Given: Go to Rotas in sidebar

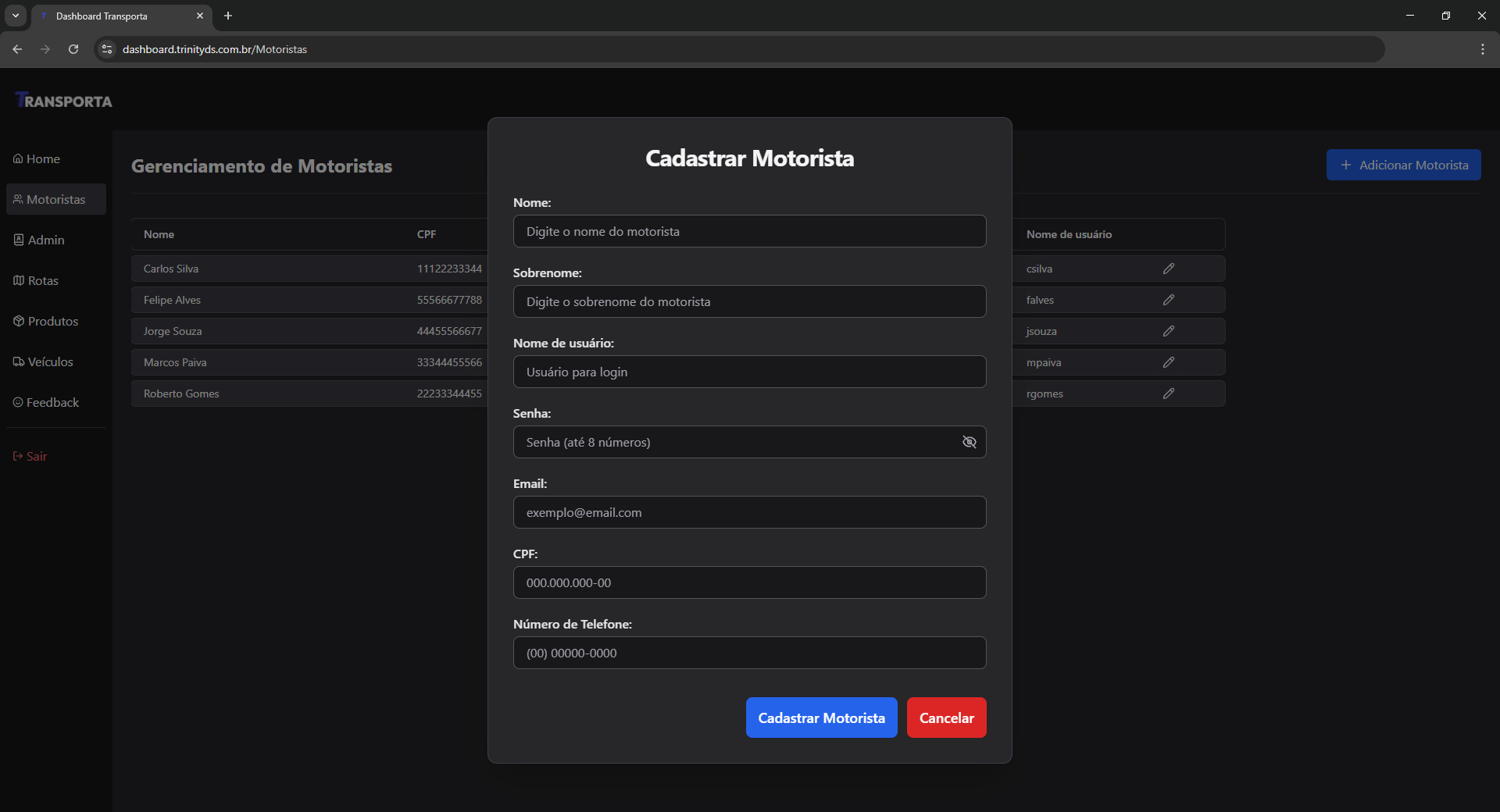Looking at the screenshot, I should coord(37,280).
